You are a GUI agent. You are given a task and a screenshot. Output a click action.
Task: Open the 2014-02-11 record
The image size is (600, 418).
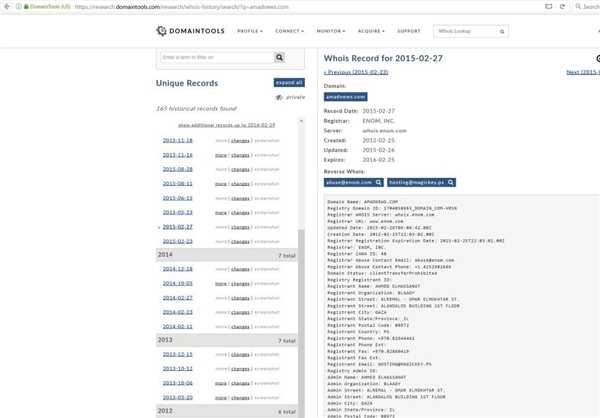(178, 327)
